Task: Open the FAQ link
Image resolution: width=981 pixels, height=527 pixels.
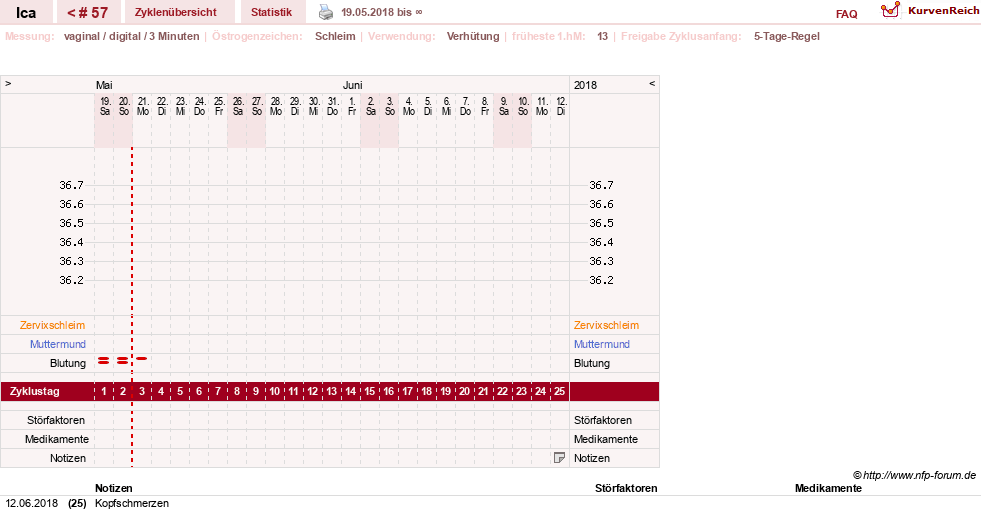Action: tap(846, 14)
